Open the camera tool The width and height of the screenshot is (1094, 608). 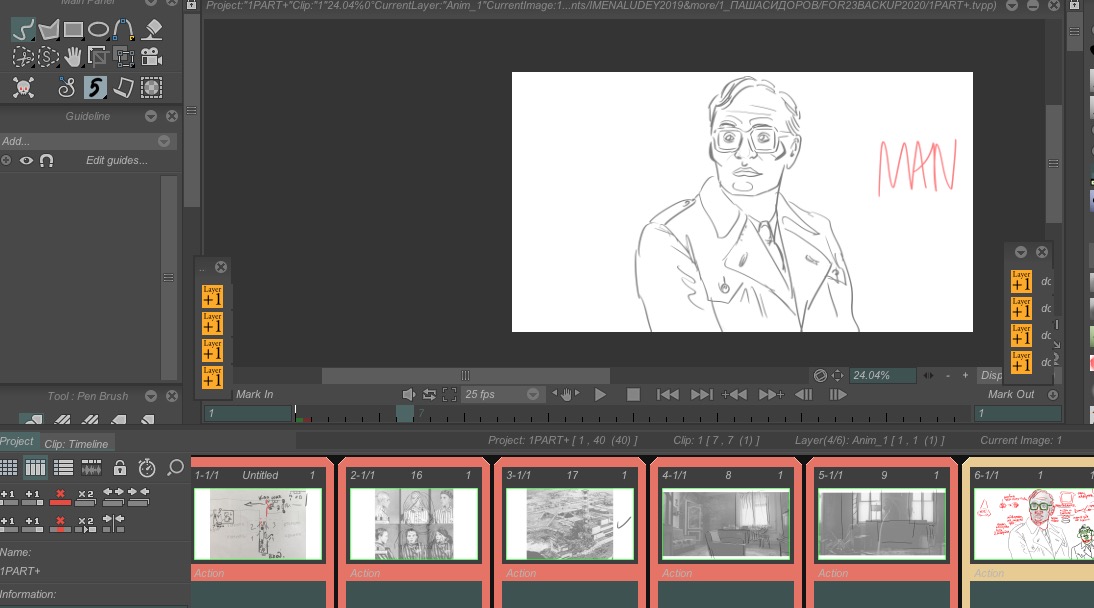[x=151, y=57]
